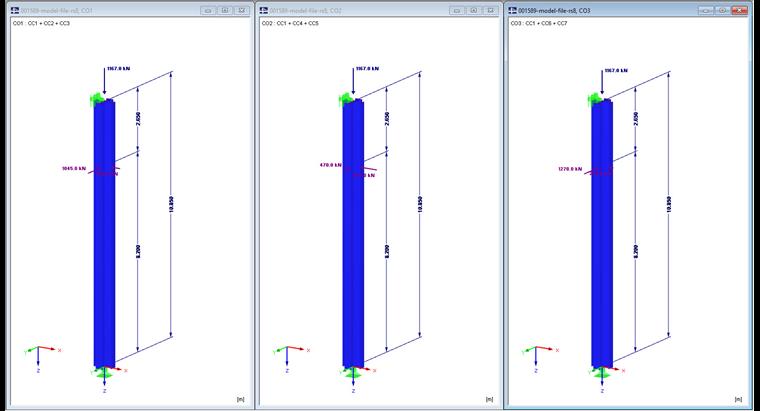Click the application icon in the CO2 window title bar
Screen dimensions: 760x411
[x=264, y=10]
